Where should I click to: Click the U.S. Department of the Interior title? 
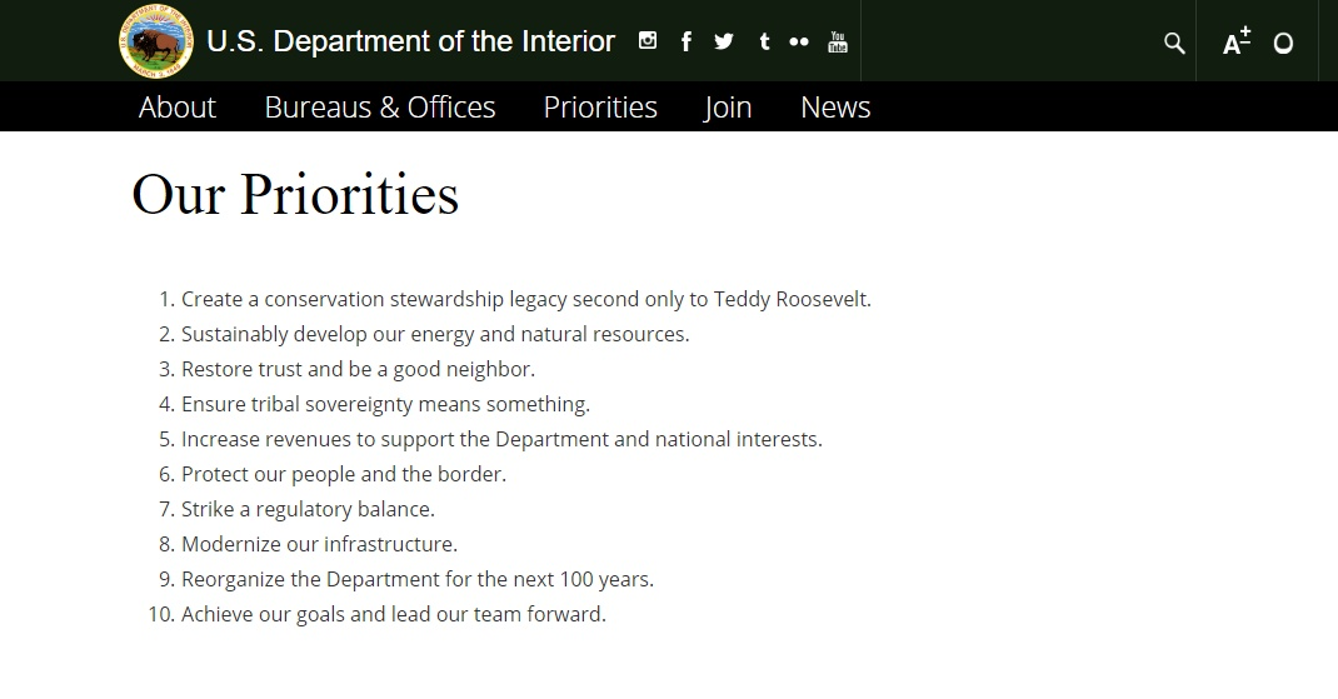tap(410, 41)
